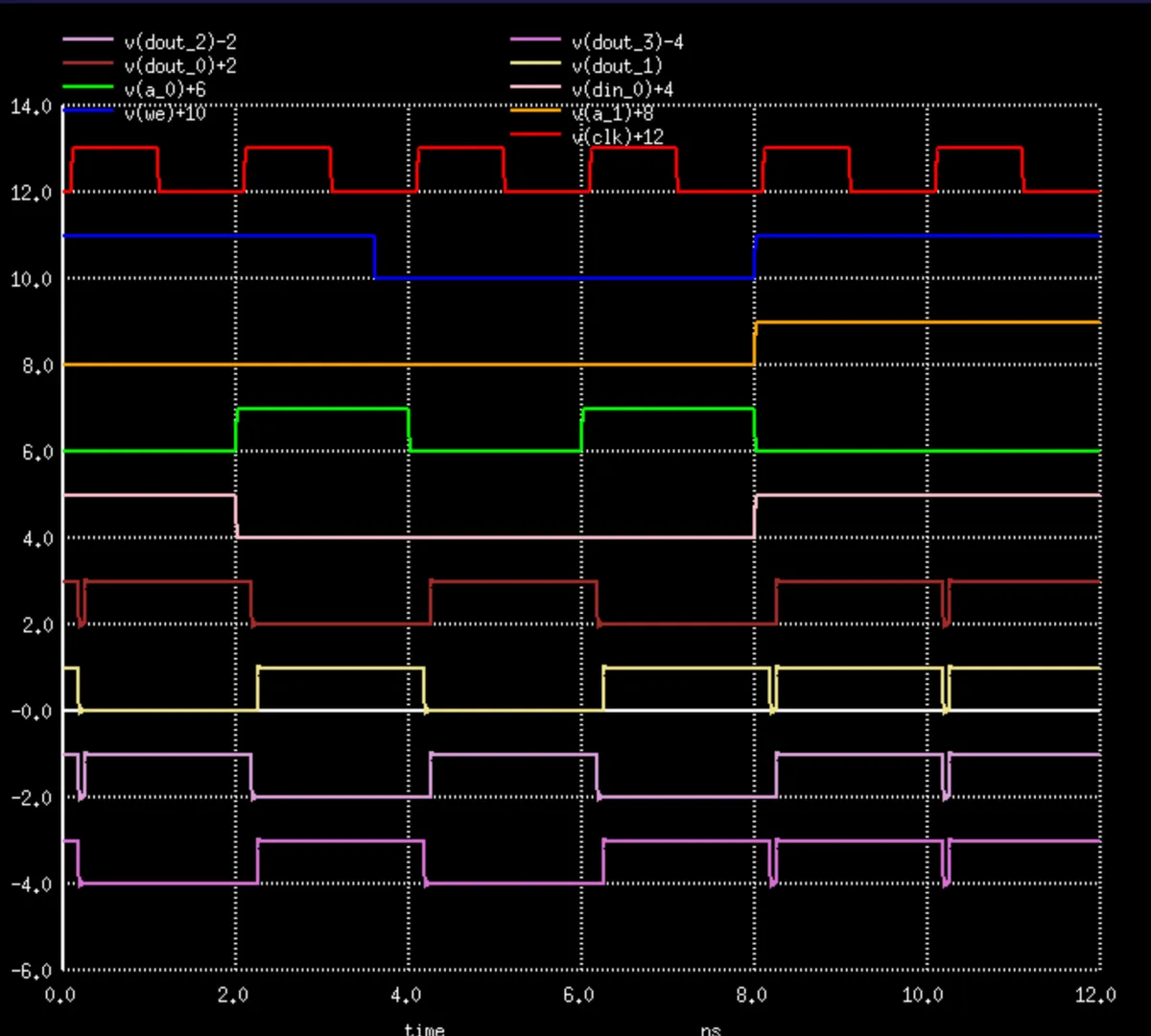Click the 8.0 y-axis label
The width and height of the screenshot is (1151, 1036).
(x=35, y=365)
